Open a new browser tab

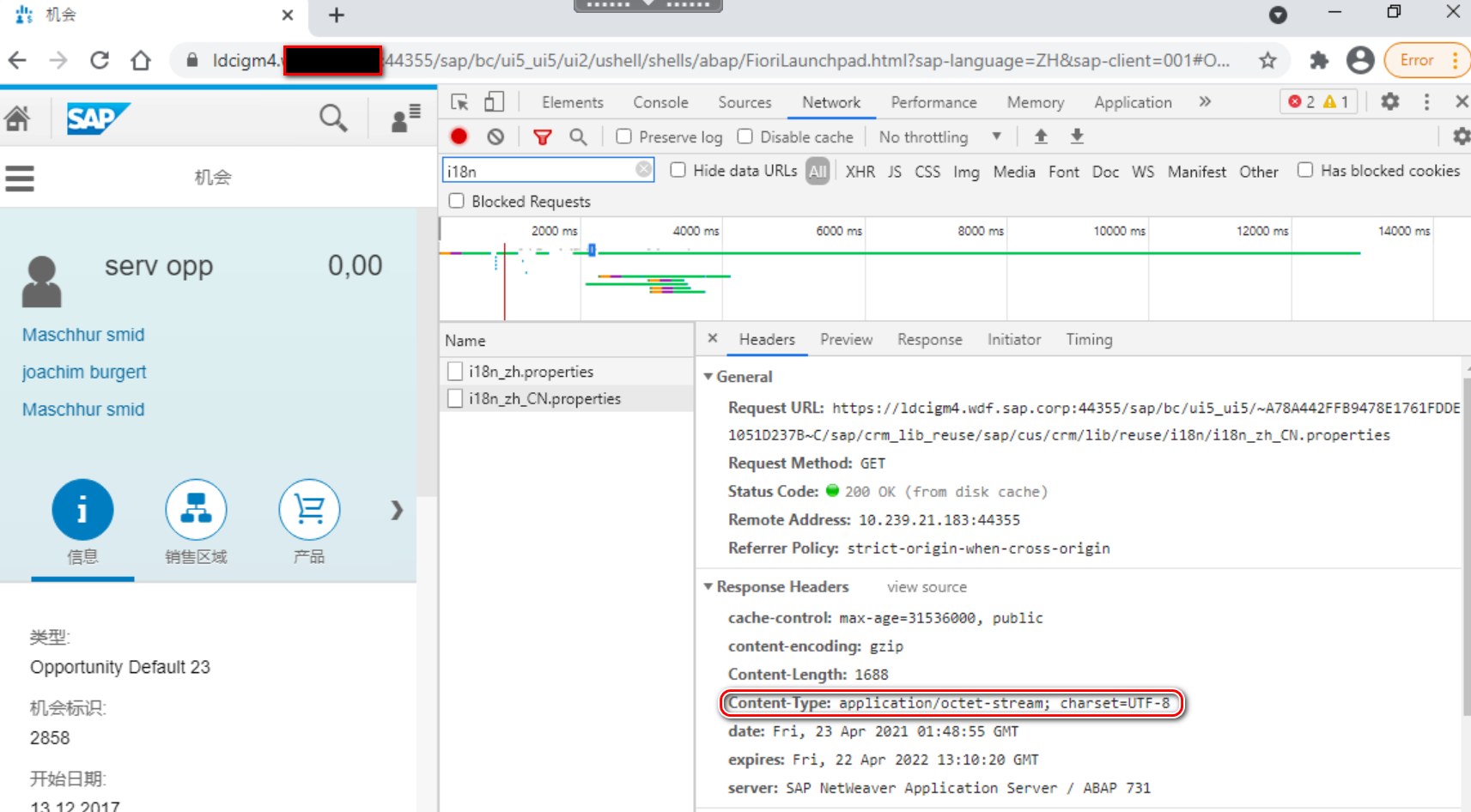pyautogui.click(x=337, y=15)
